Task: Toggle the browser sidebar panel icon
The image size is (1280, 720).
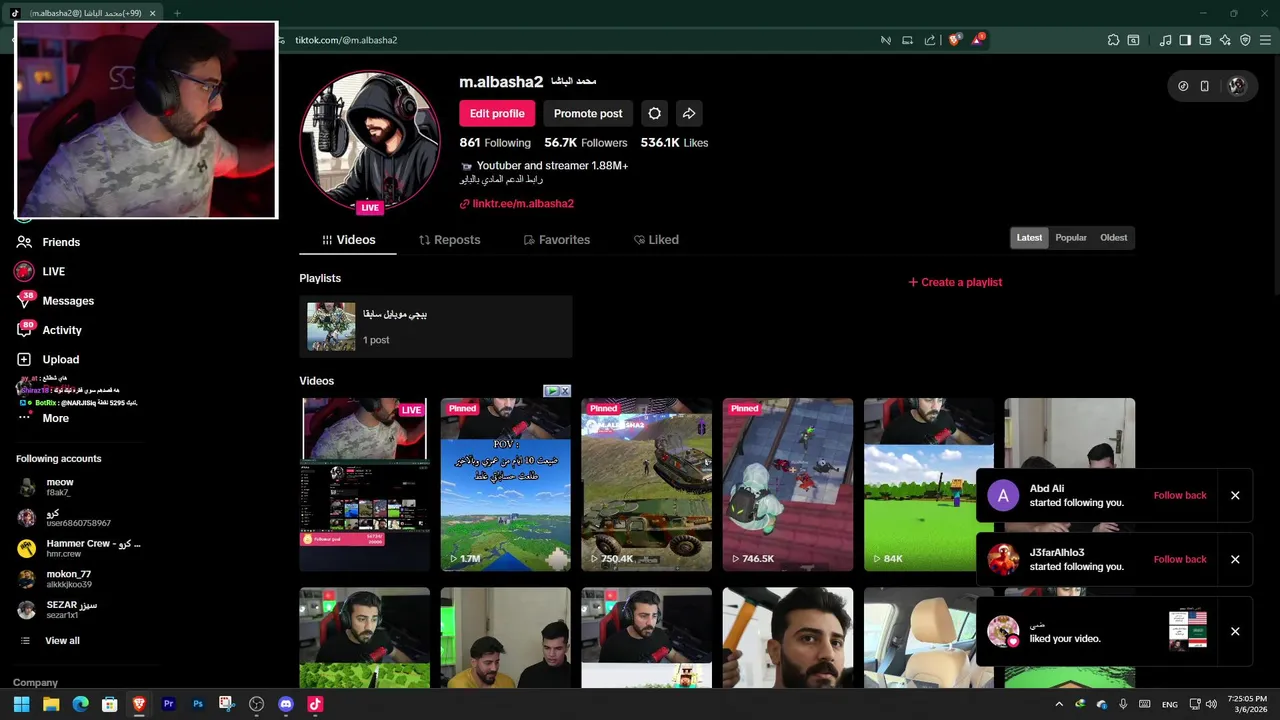Action: pyautogui.click(x=1185, y=40)
